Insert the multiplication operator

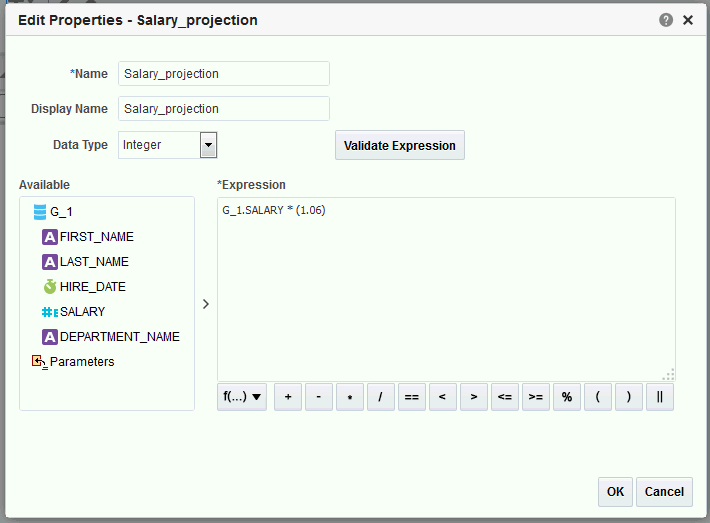pos(350,397)
